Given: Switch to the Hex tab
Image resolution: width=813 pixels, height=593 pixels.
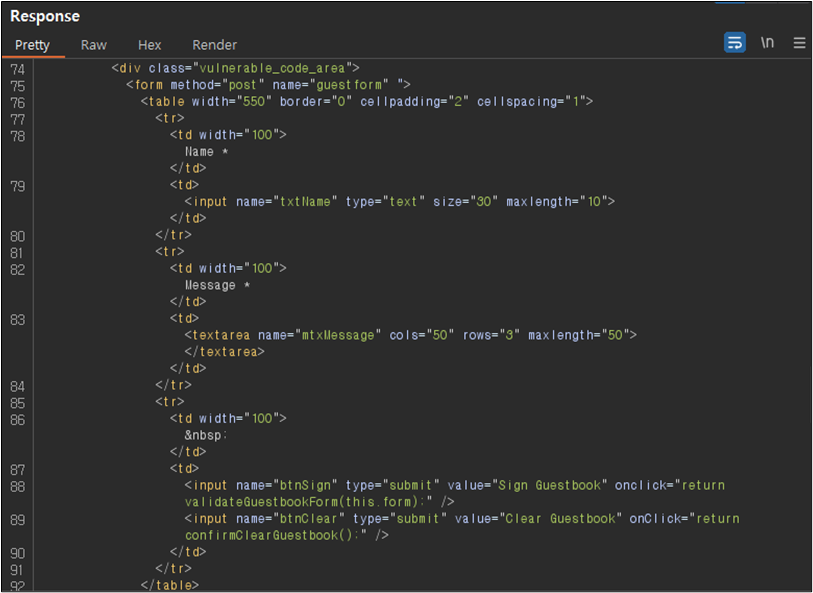Looking at the screenshot, I should (x=149, y=45).
